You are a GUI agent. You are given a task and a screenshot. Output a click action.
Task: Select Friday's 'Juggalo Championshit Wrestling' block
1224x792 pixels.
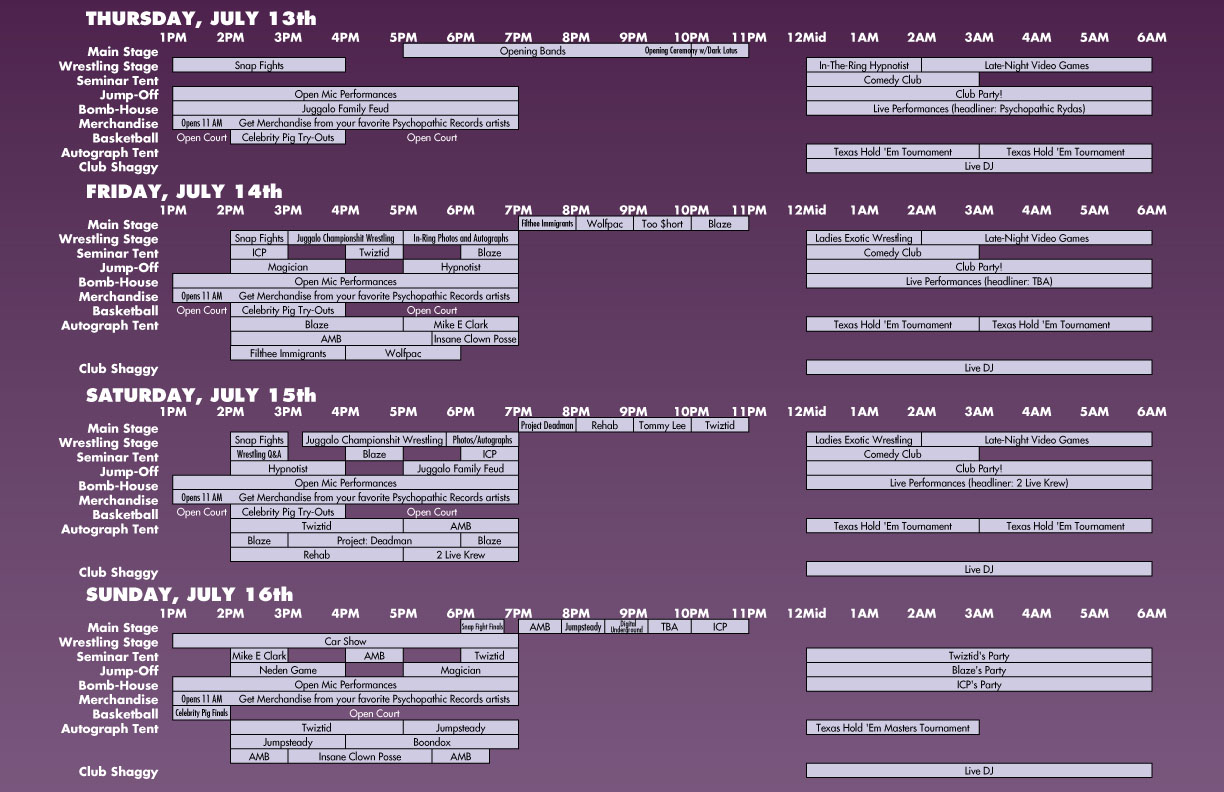click(346, 238)
